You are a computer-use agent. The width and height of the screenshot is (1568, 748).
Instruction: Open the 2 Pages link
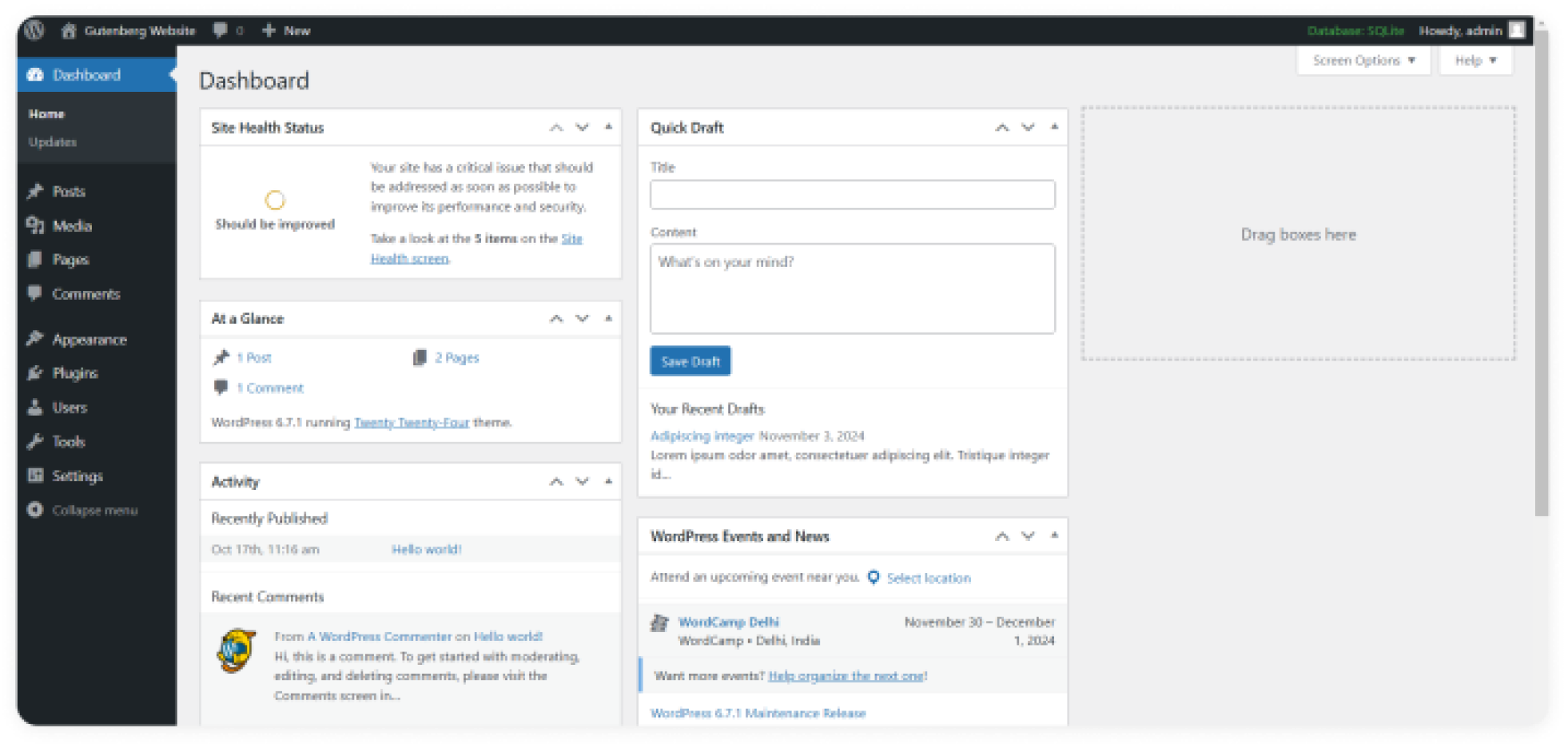[x=457, y=358]
